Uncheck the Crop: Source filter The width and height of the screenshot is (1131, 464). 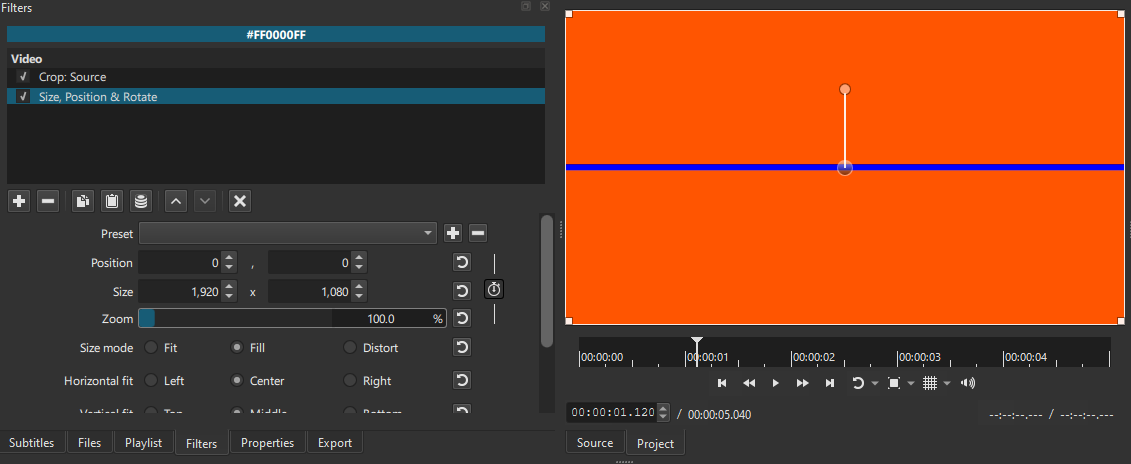tap(23, 77)
